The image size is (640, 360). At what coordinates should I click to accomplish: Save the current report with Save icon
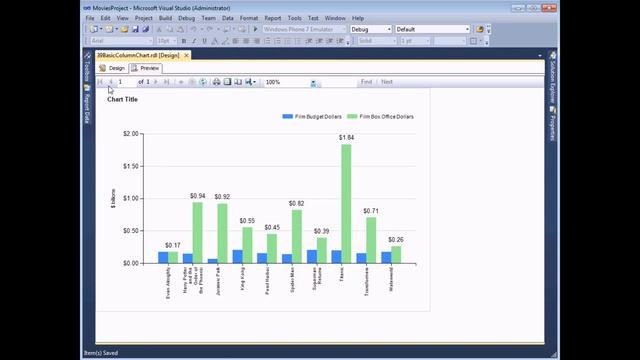(135, 29)
